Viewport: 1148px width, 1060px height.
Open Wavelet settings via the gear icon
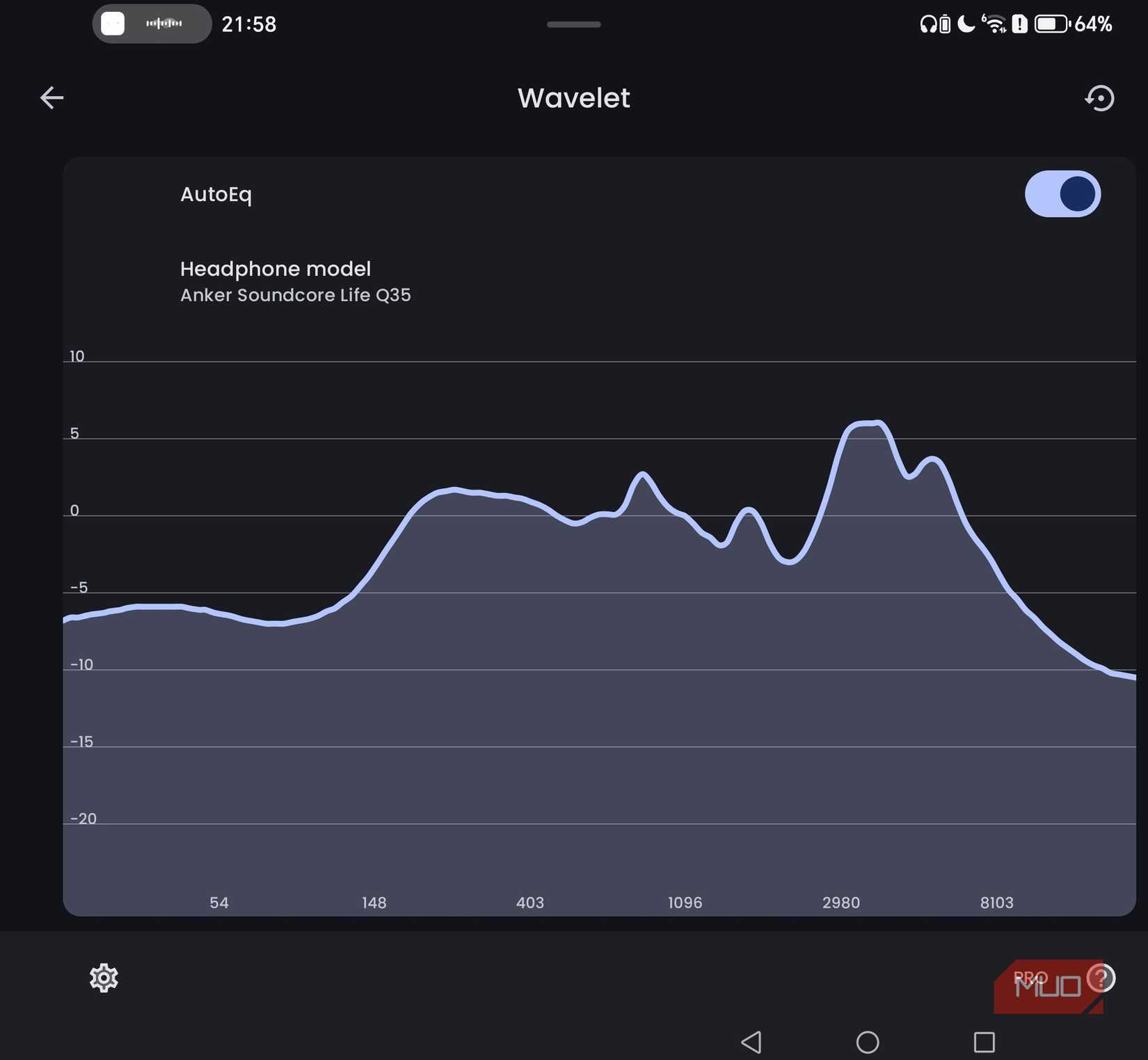104,978
